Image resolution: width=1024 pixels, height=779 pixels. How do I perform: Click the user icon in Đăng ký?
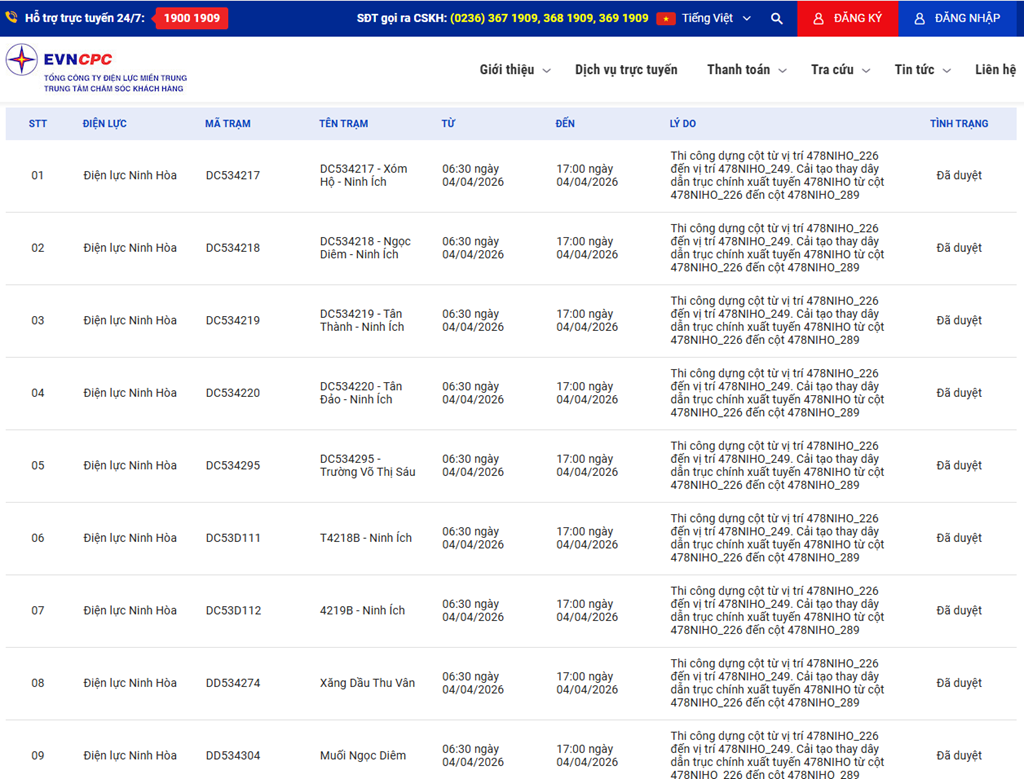pos(818,19)
